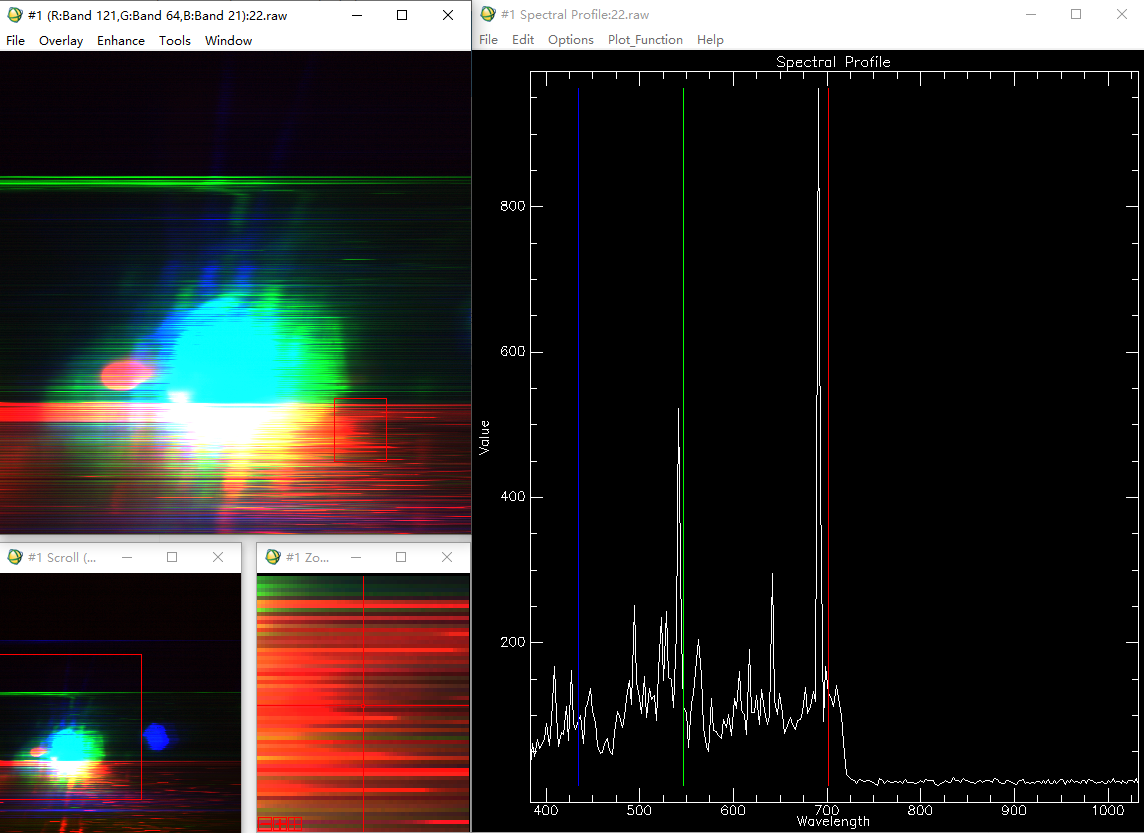Click Spectral Profile plot title text
Image resolution: width=1144 pixels, height=833 pixels.
point(833,62)
